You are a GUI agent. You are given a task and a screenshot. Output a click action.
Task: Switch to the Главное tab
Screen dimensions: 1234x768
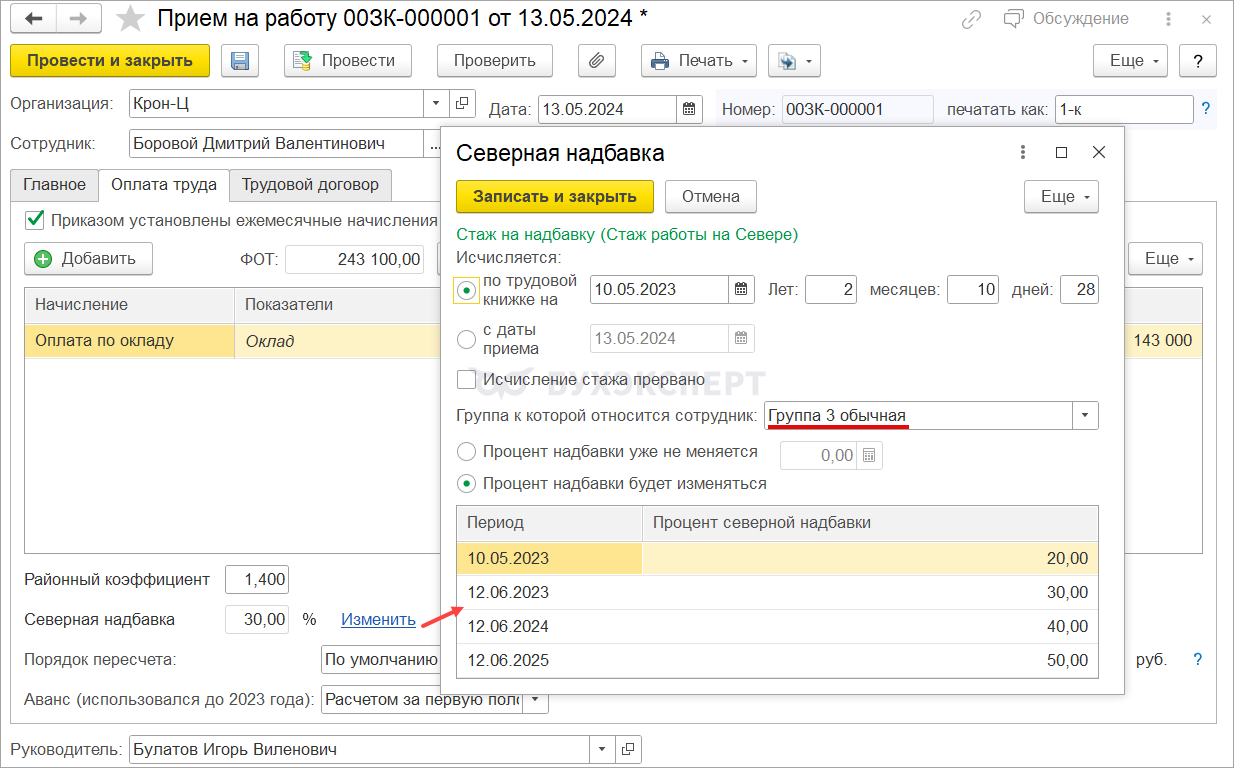tap(55, 185)
